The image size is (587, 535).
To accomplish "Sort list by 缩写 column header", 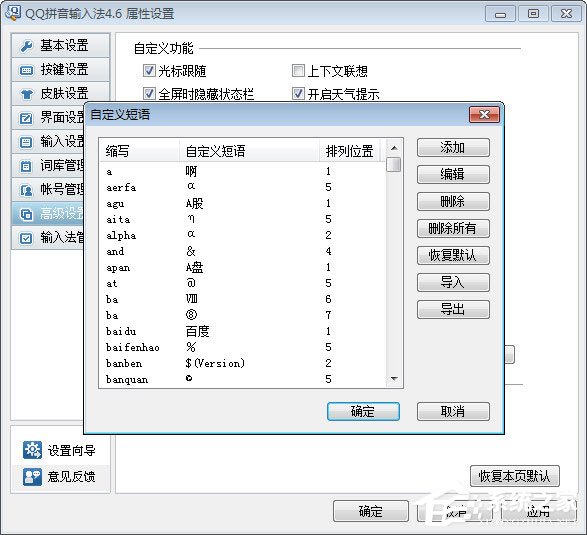I will pyautogui.click(x=139, y=151).
